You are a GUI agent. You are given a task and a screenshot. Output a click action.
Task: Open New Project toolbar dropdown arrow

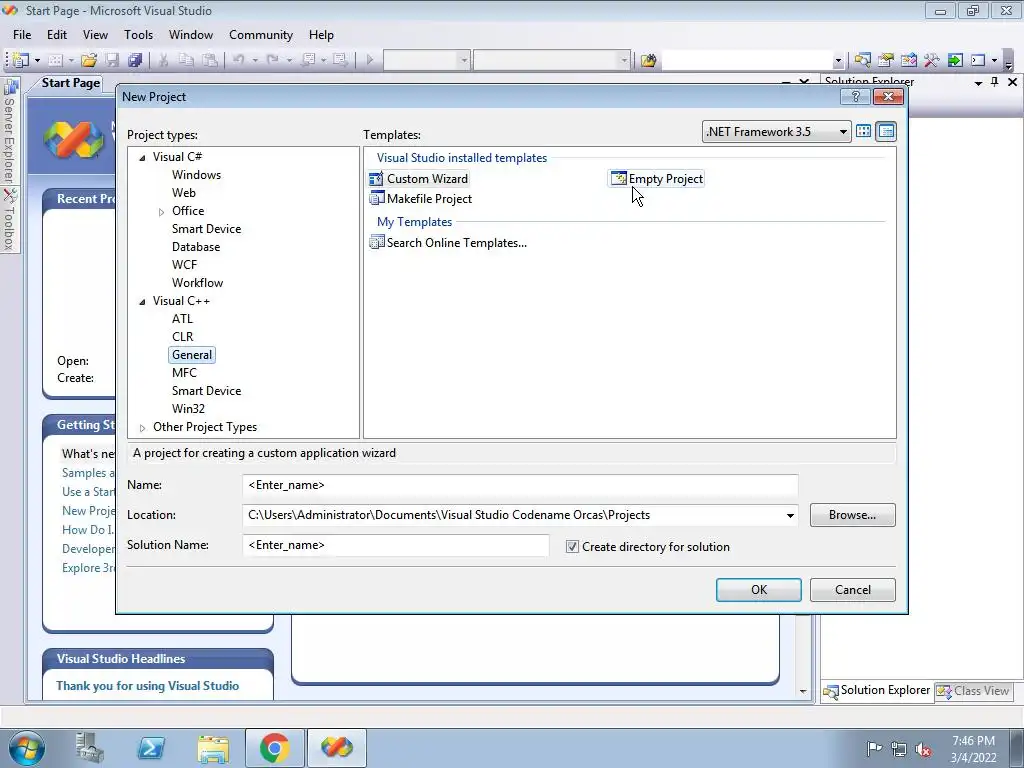pos(37,61)
